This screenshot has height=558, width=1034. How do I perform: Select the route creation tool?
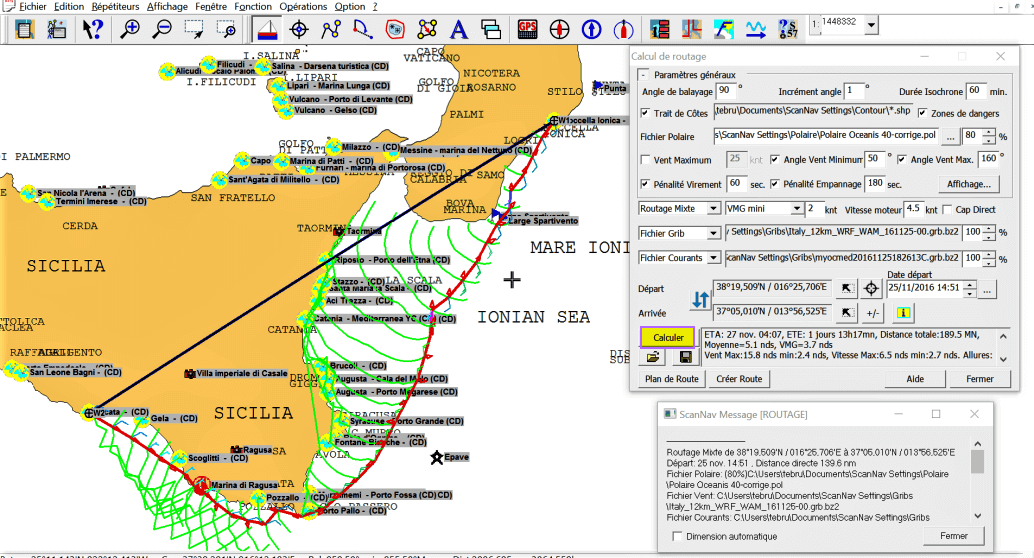pos(331,29)
